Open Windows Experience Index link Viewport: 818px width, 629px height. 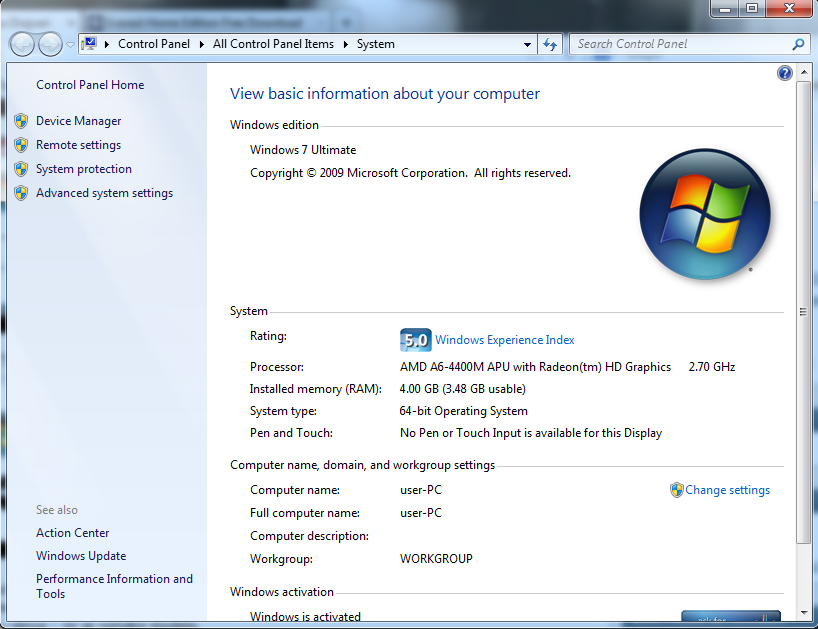coord(504,340)
